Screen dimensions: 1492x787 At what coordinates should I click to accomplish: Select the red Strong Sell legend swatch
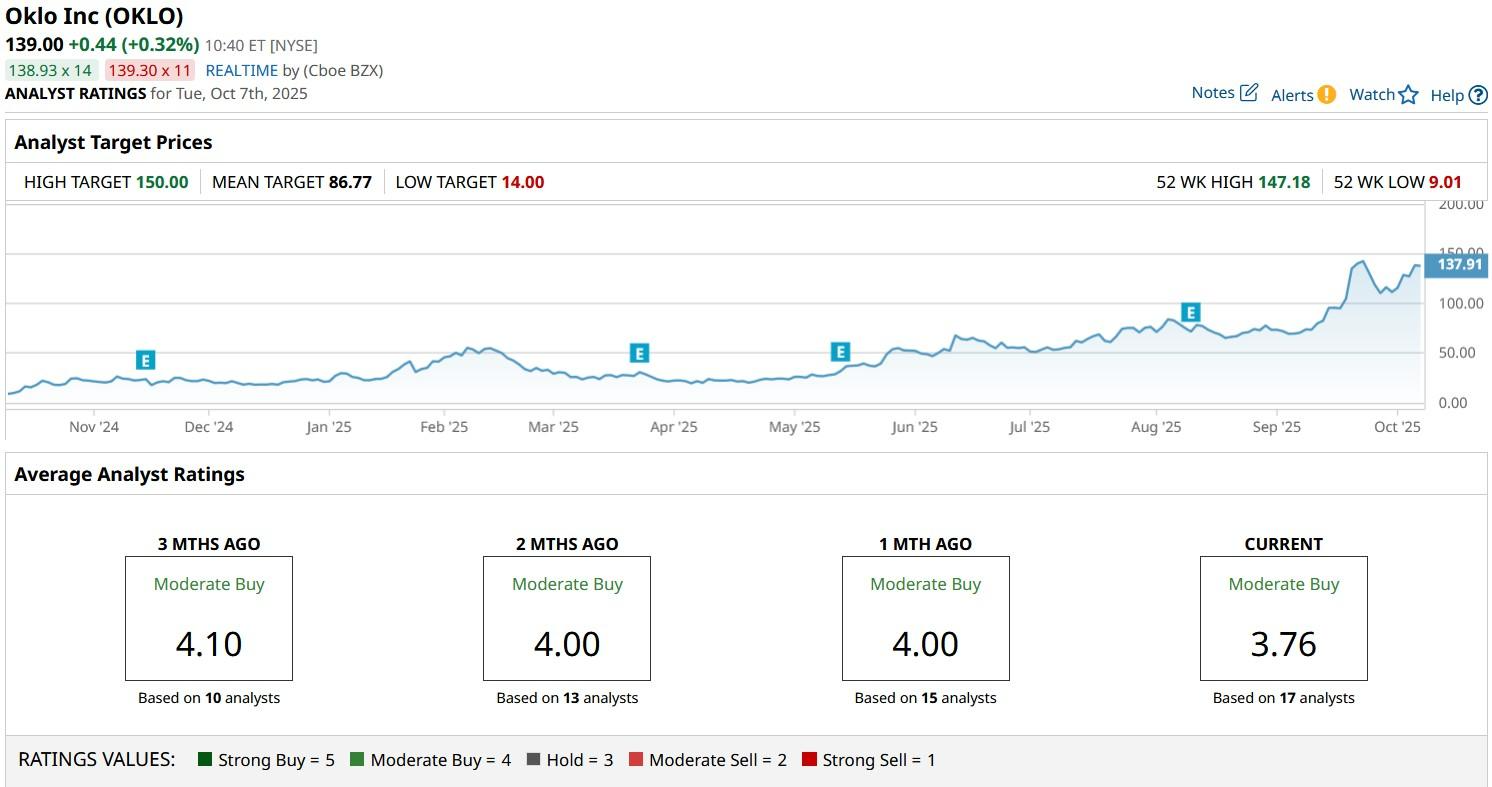(809, 760)
